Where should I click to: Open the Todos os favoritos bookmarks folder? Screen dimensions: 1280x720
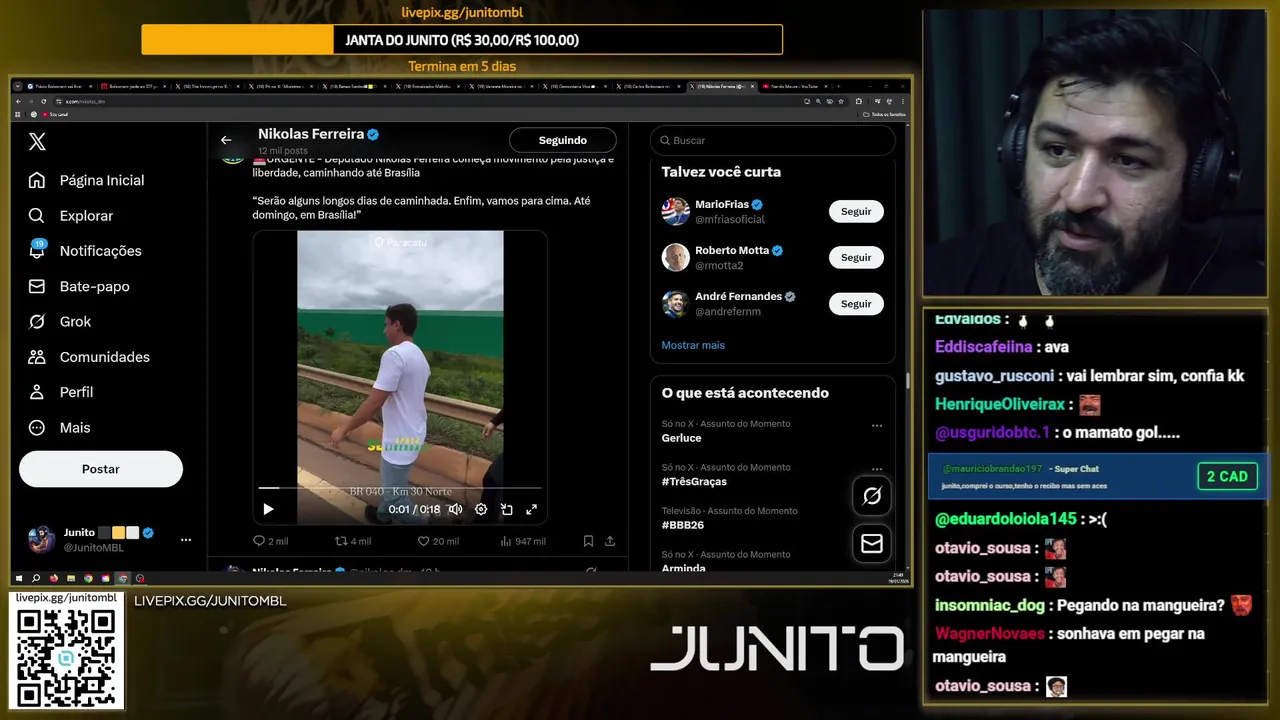tap(884, 114)
